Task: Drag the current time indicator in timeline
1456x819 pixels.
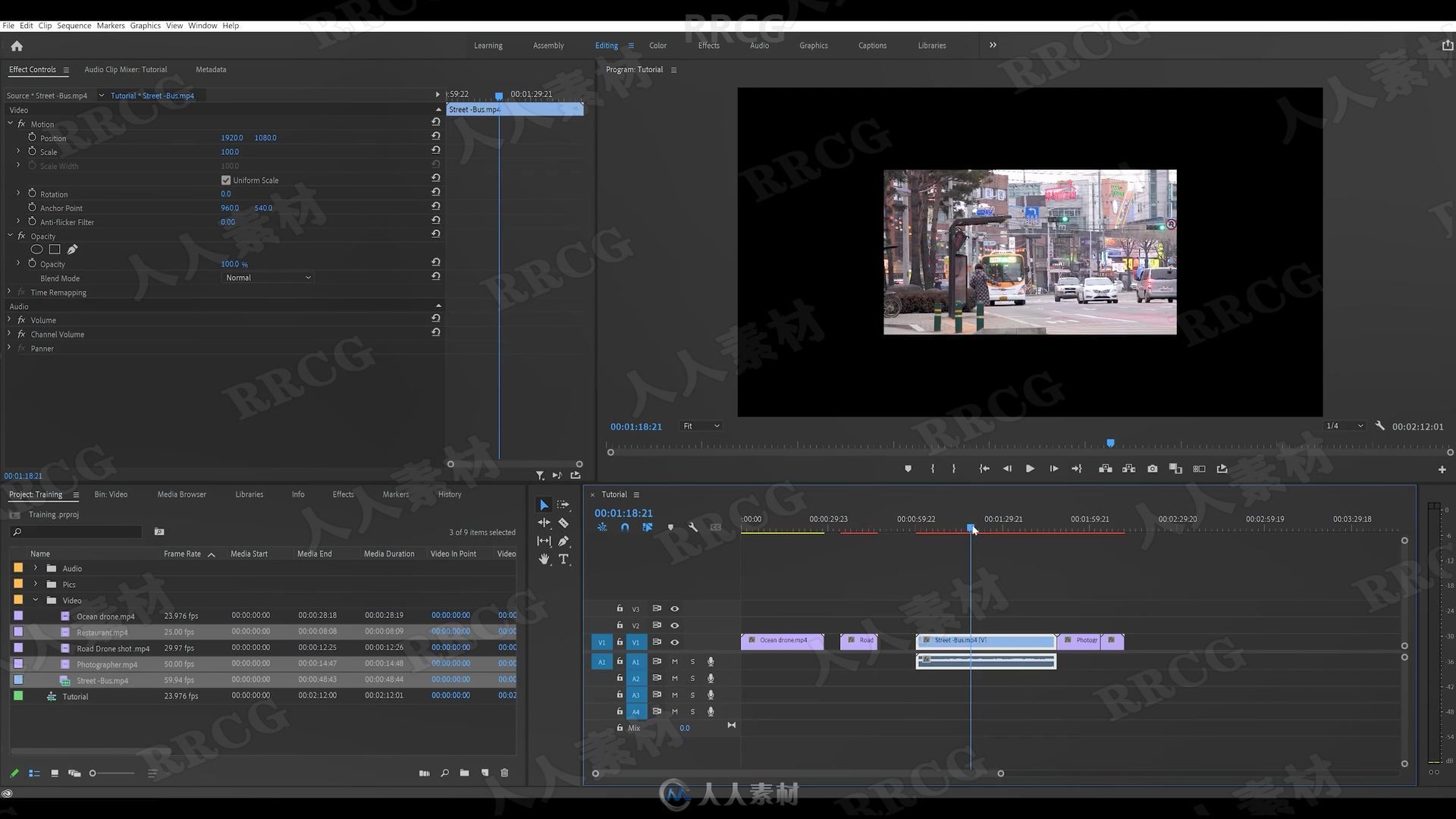Action: 968,527
